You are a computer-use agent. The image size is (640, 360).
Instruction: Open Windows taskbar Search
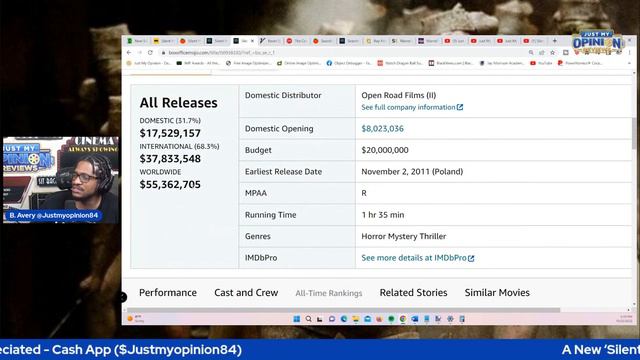[309, 319]
